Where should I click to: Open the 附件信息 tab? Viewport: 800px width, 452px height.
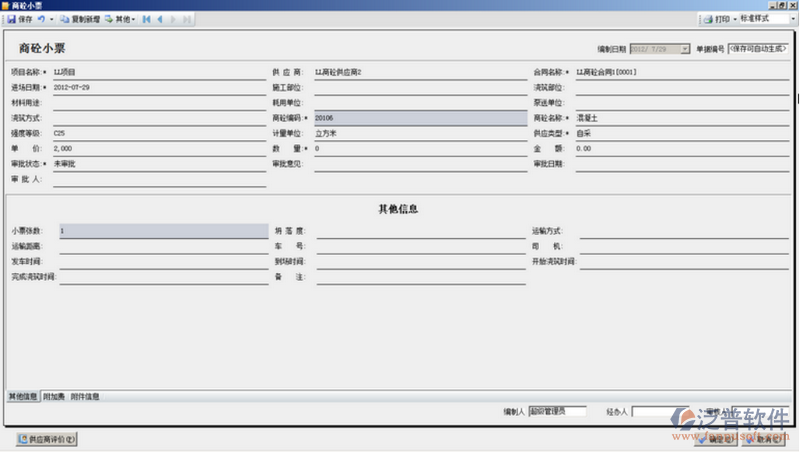point(85,397)
